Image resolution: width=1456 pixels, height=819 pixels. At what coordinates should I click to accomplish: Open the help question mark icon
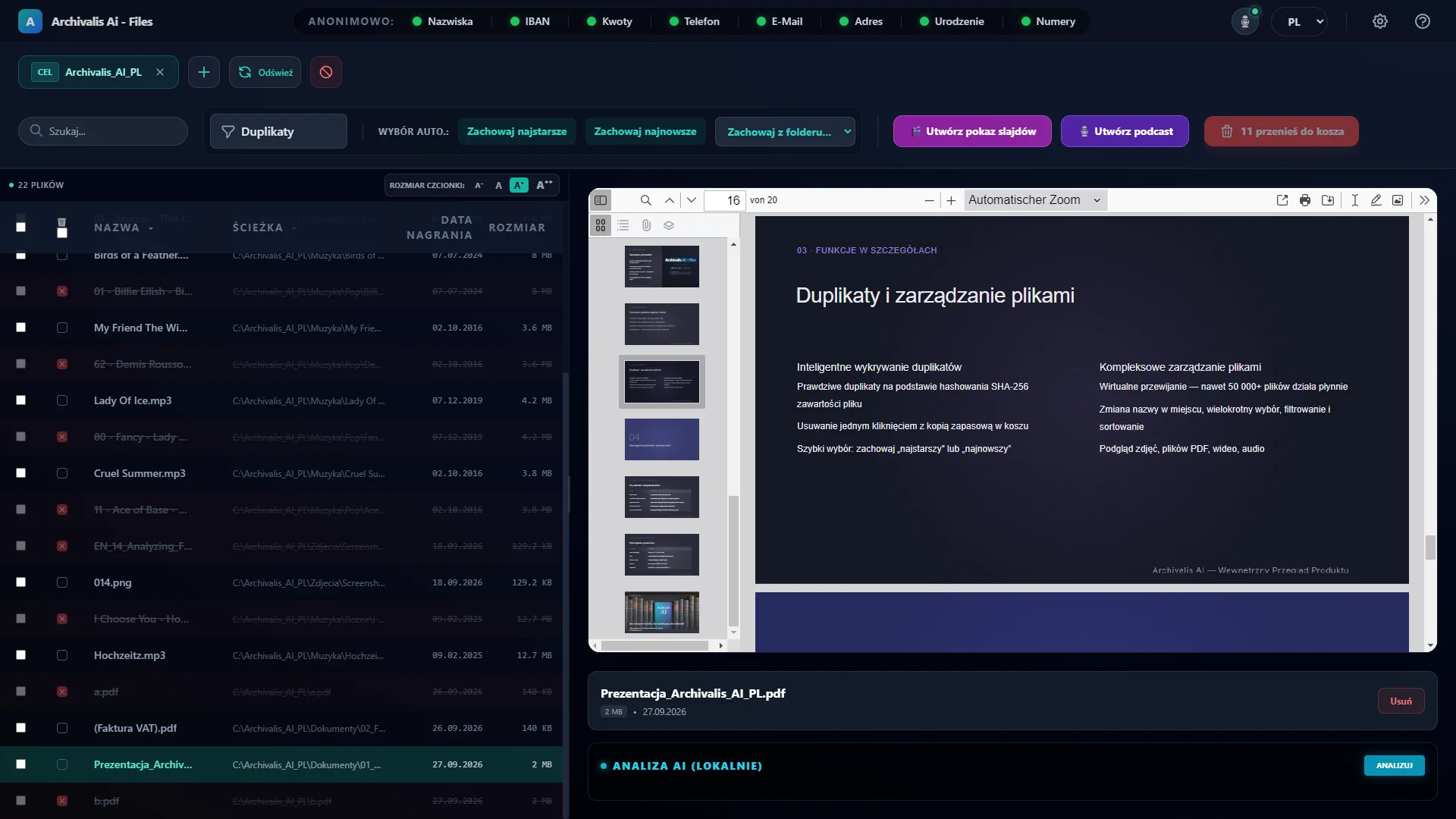tap(1423, 21)
